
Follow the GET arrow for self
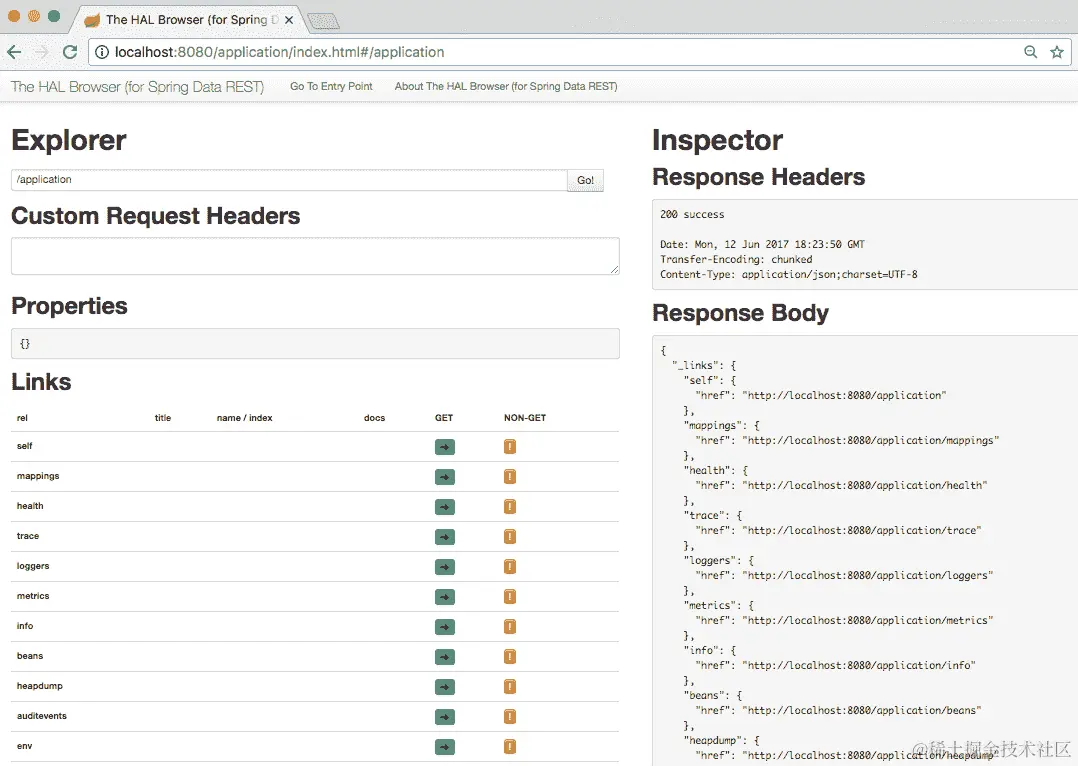pyautogui.click(x=445, y=447)
